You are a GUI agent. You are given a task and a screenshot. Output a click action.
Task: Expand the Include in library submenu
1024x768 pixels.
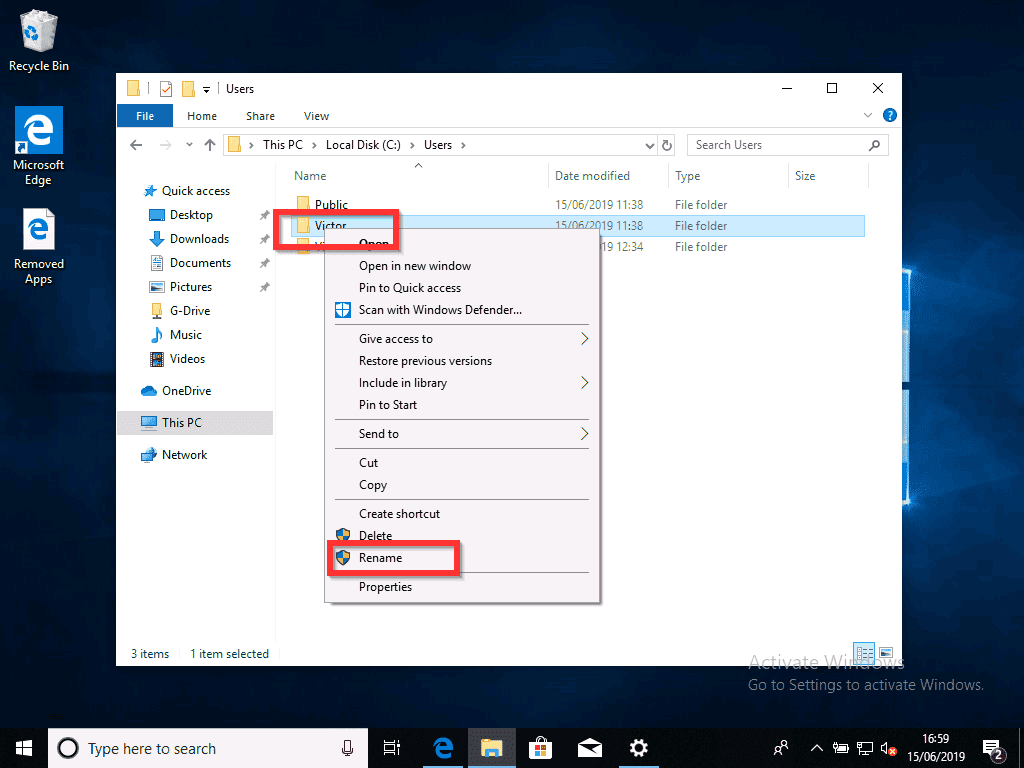point(462,383)
